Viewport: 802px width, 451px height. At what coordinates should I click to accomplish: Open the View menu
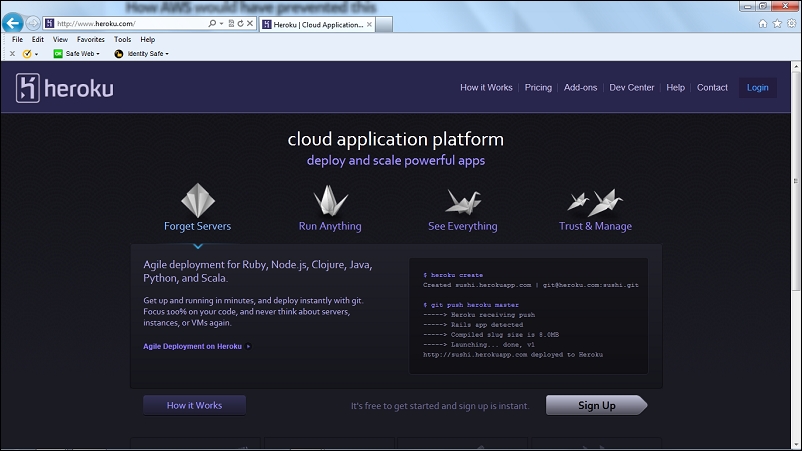tap(60, 39)
